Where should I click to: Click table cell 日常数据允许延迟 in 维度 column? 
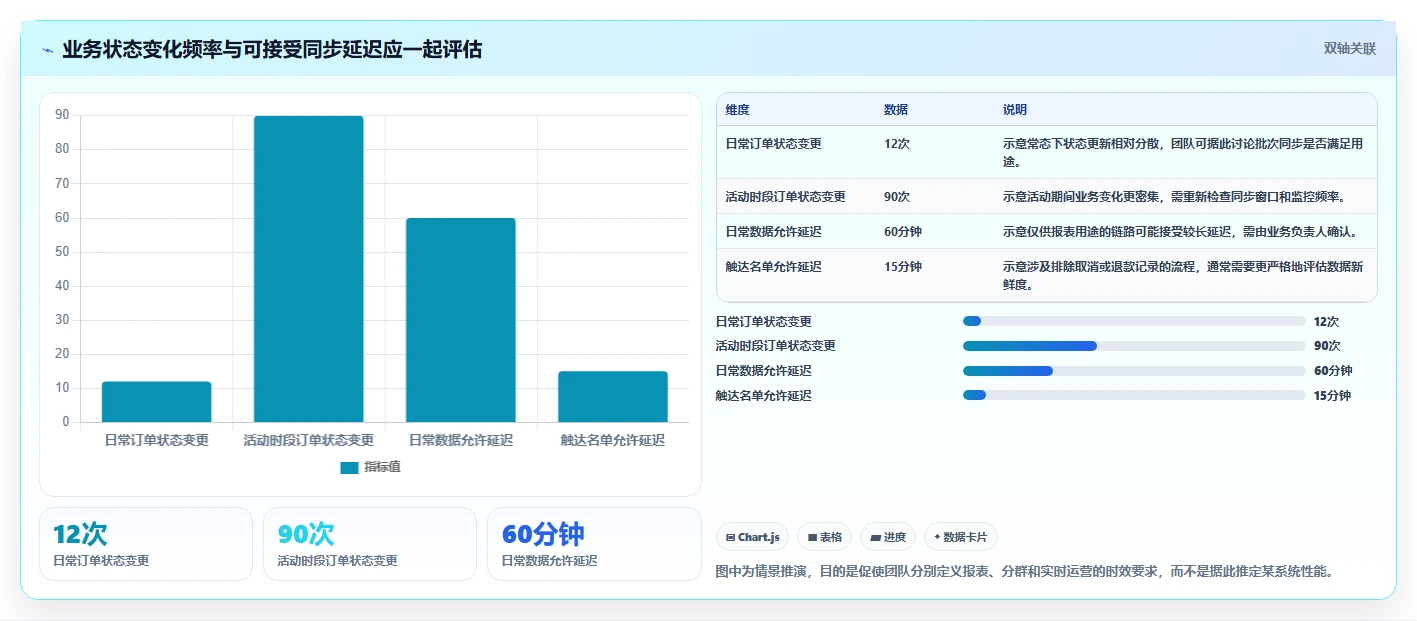tap(774, 232)
